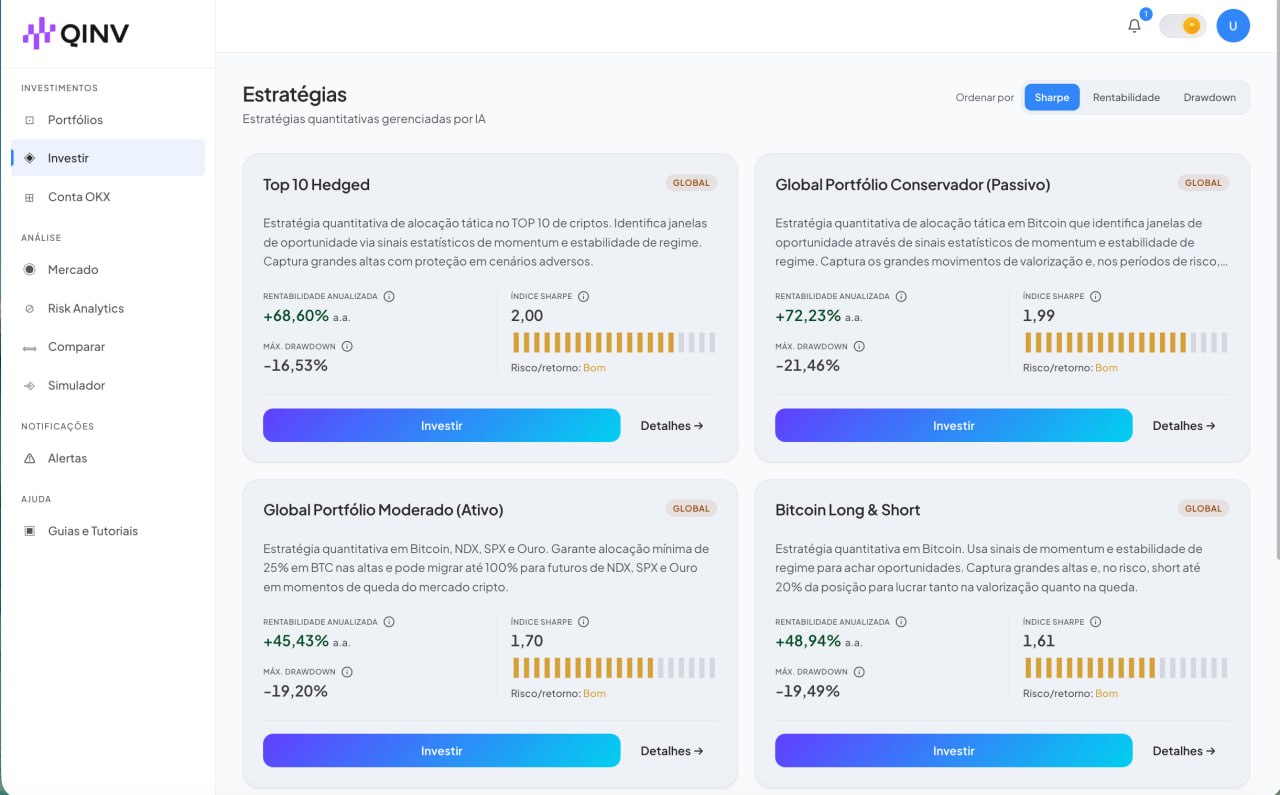Click Índice Sharpe info icon on Conservador card
Viewport: 1280px width, 795px height.
click(1095, 296)
